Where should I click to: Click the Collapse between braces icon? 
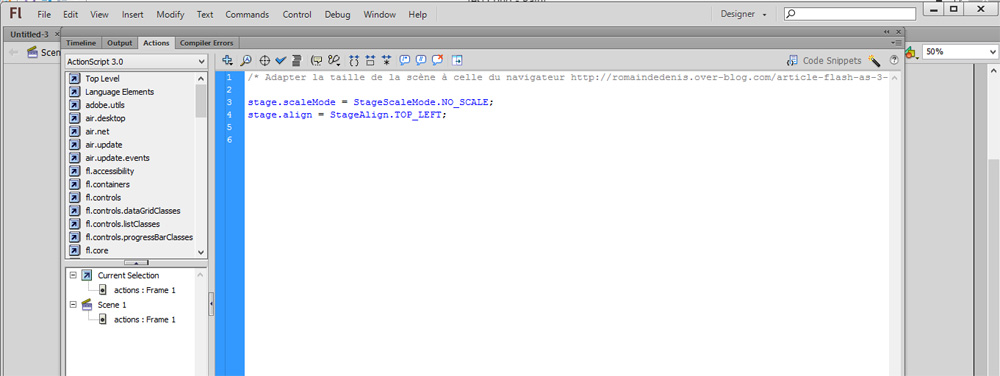(x=355, y=61)
